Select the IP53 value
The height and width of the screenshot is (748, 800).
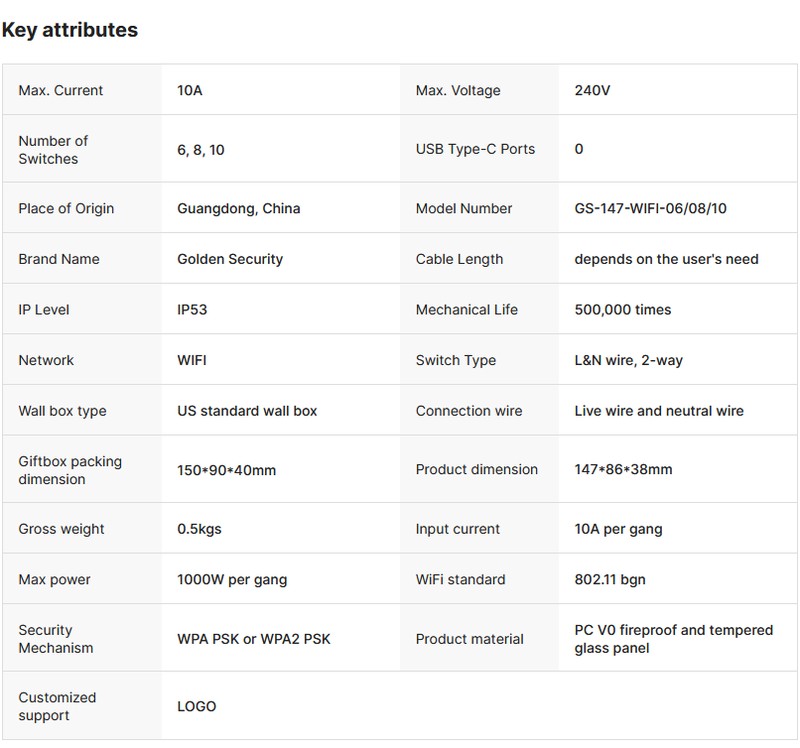tap(192, 309)
